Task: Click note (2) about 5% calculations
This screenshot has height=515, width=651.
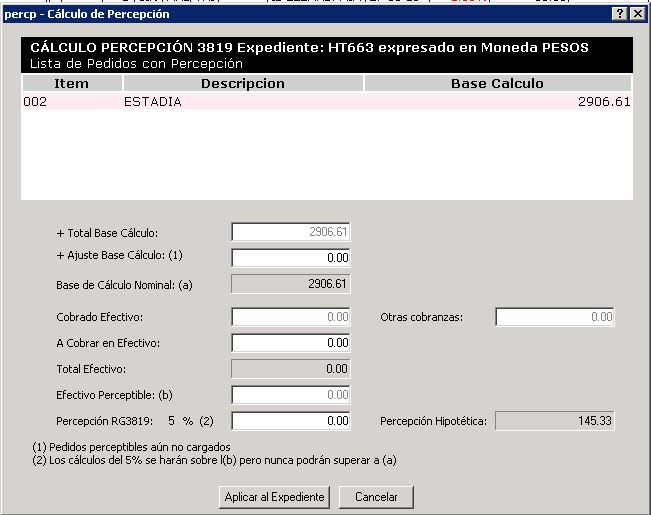Action: pos(214,461)
